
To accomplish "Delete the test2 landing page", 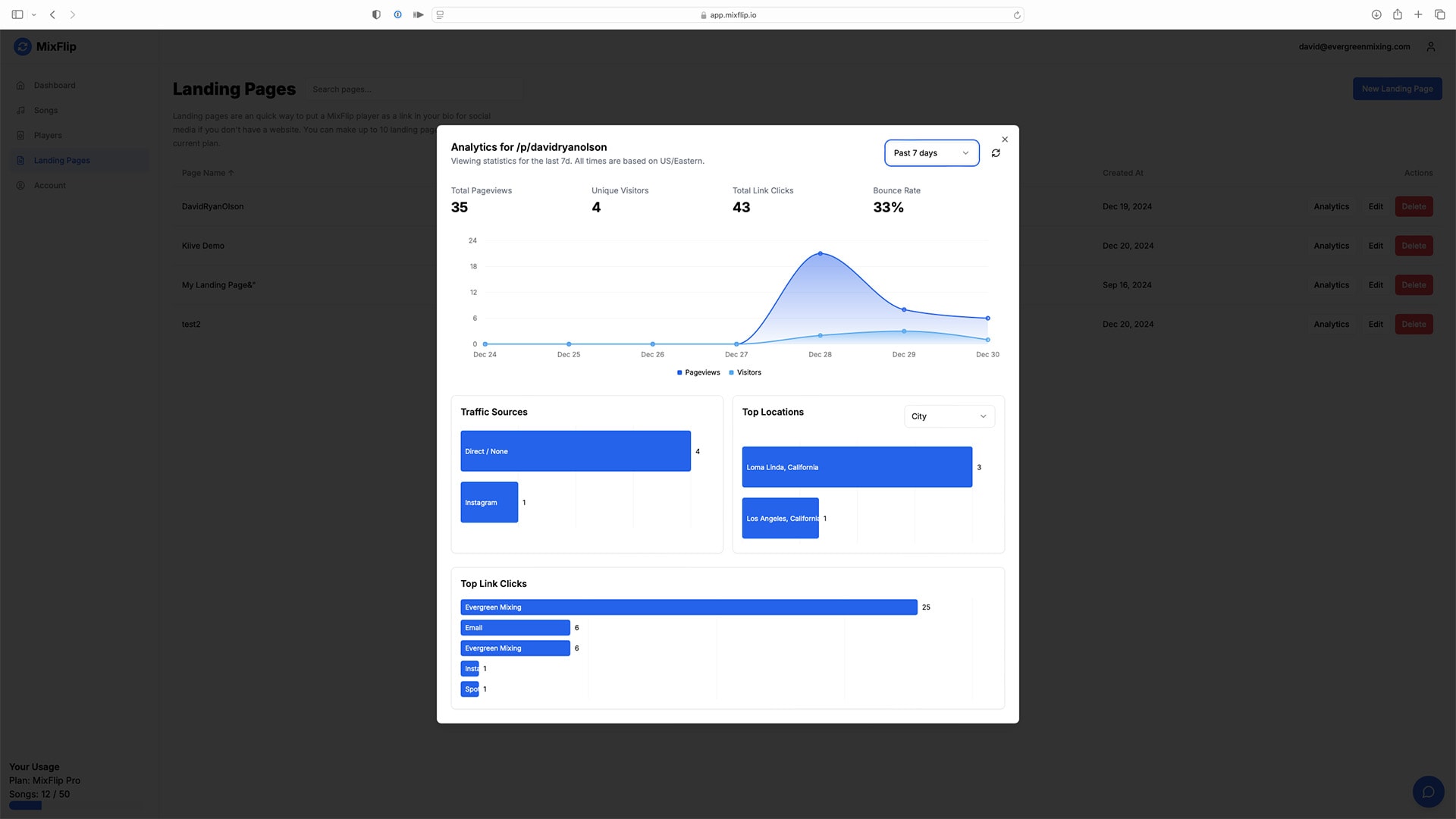I will point(1414,325).
